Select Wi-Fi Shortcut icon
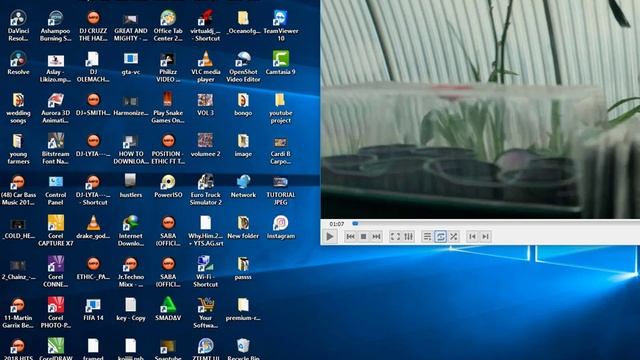 (205, 272)
